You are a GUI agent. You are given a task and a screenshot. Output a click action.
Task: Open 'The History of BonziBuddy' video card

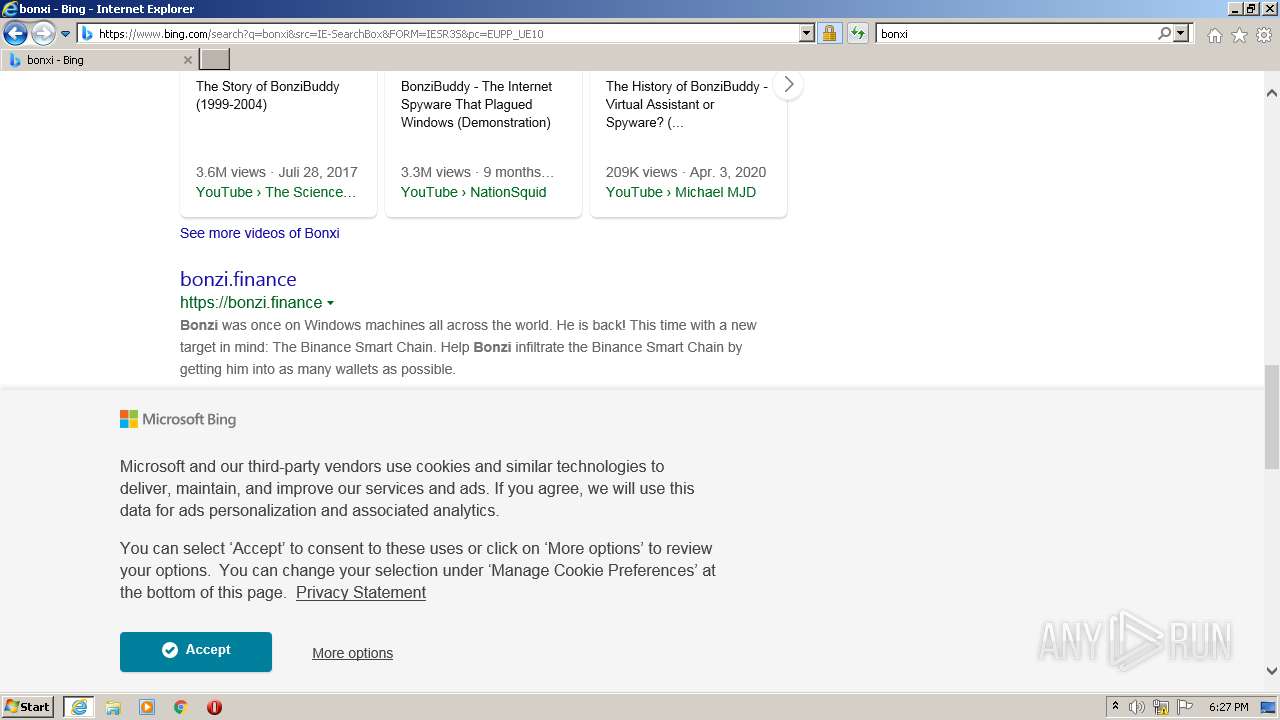[687, 104]
